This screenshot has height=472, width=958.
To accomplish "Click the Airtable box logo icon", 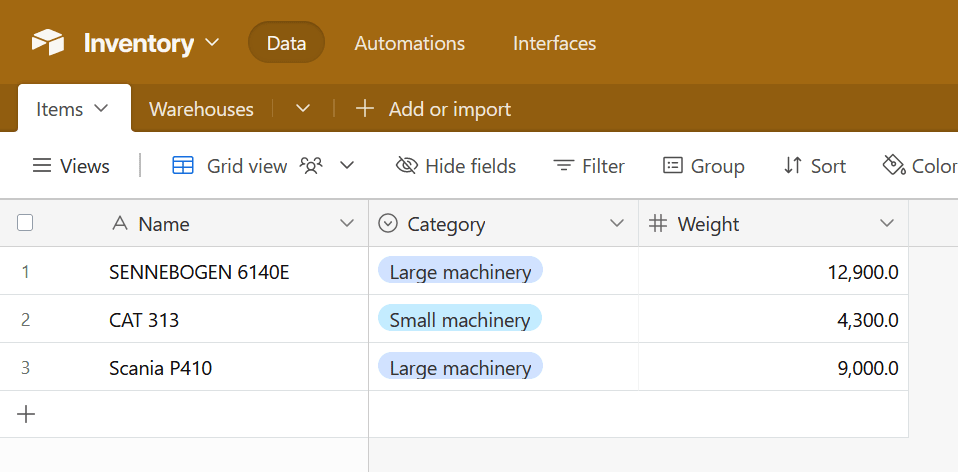I will click(x=48, y=43).
